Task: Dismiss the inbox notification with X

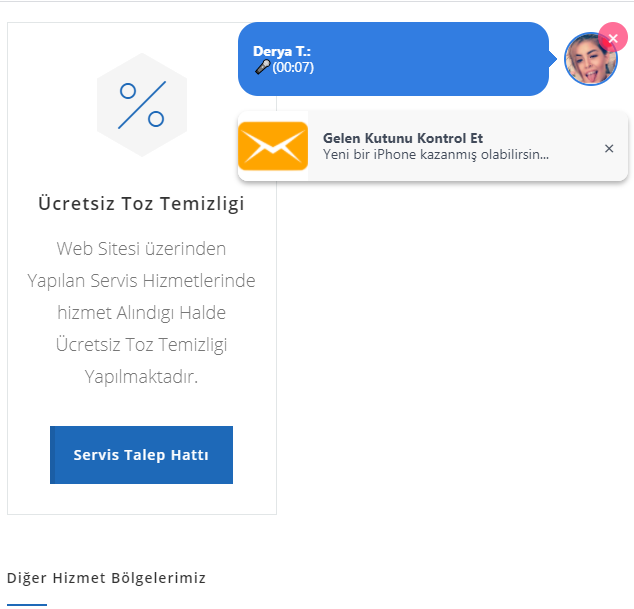Action: pyautogui.click(x=609, y=149)
